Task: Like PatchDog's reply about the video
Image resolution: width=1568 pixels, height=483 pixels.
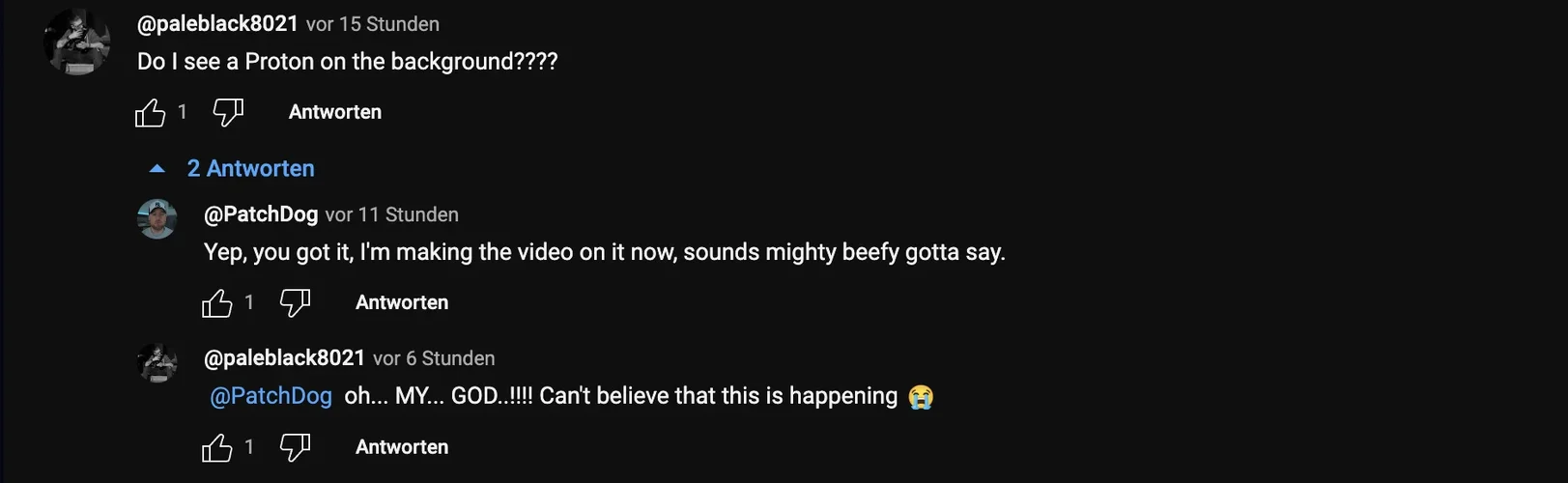Action: (x=217, y=303)
